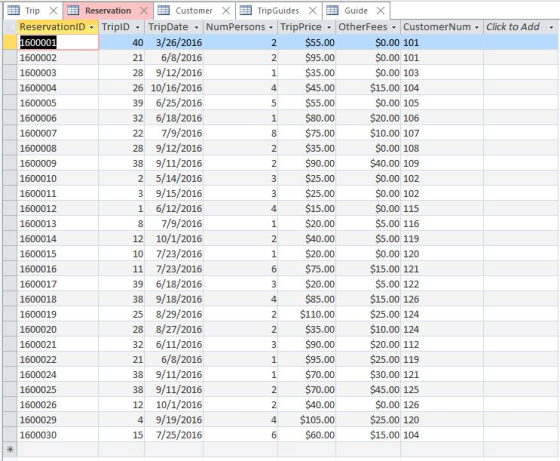The height and width of the screenshot is (461, 560).
Task: Click the Customer tab table icon
Action: (x=164, y=10)
